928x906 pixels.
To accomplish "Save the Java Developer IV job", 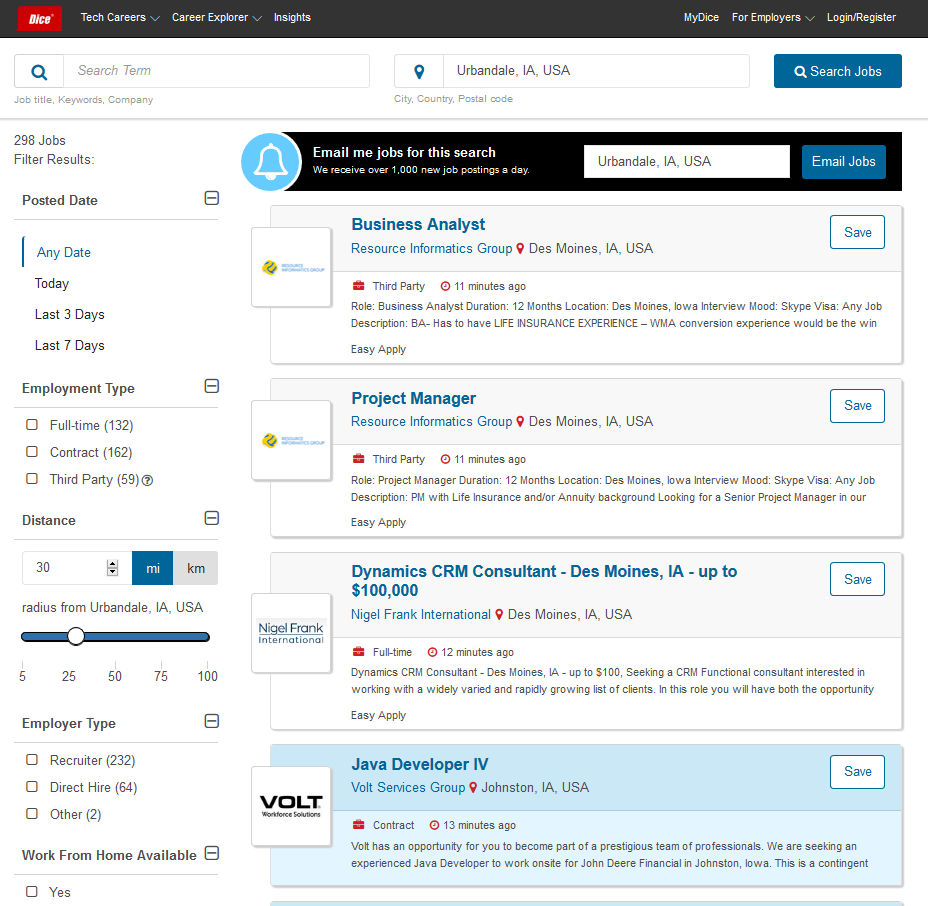I will click(857, 772).
